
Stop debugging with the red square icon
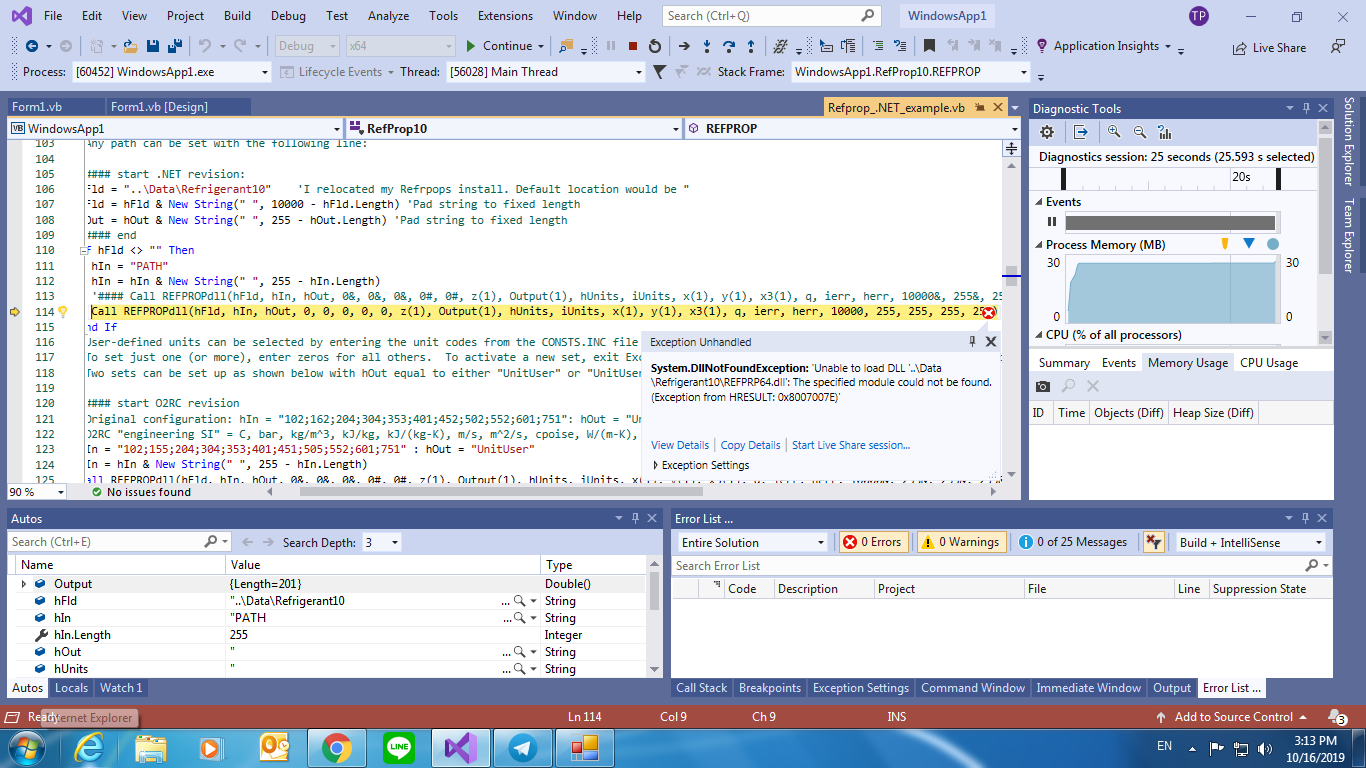[x=633, y=46]
